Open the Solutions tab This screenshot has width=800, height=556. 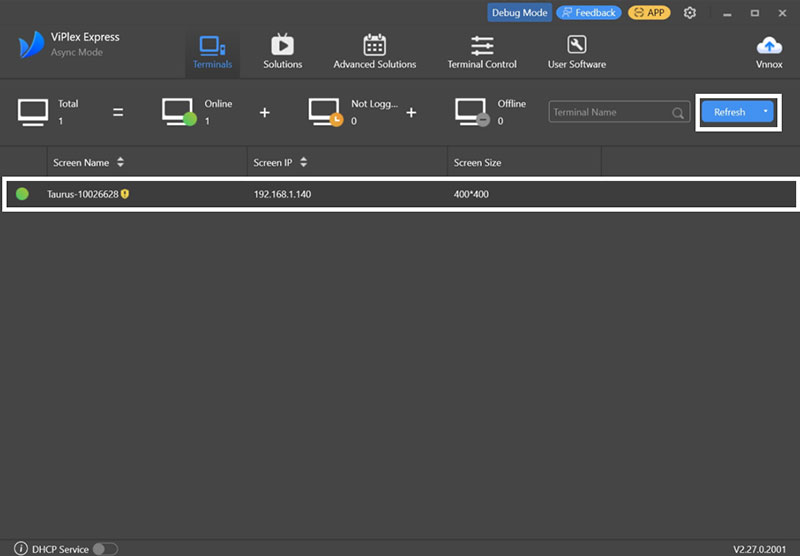[283, 53]
